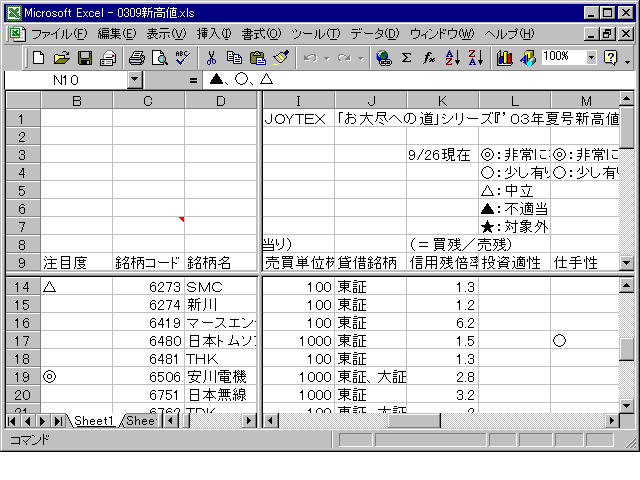Click the New workbook icon

[38, 58]
